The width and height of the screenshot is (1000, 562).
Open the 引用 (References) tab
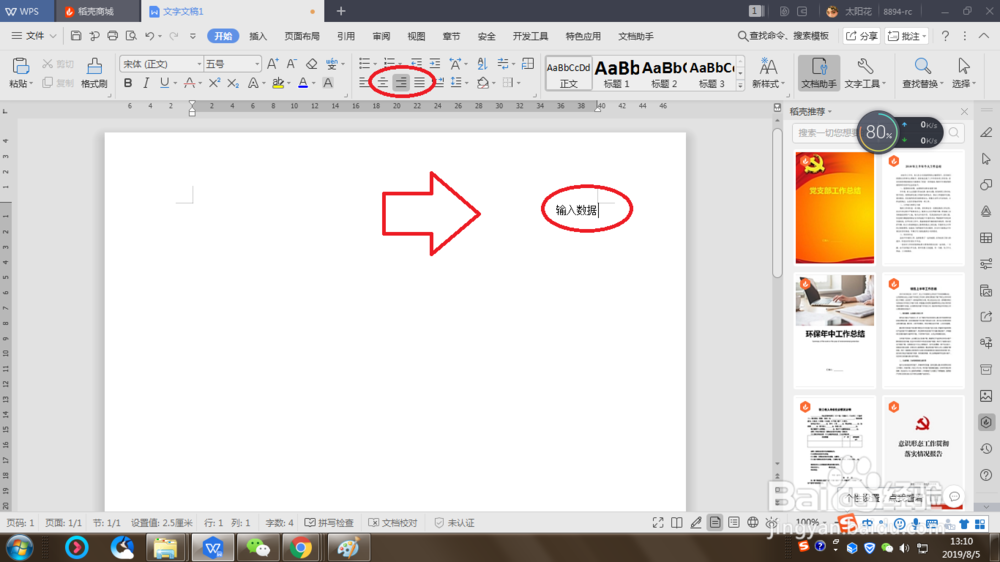[x=346, y=36]
